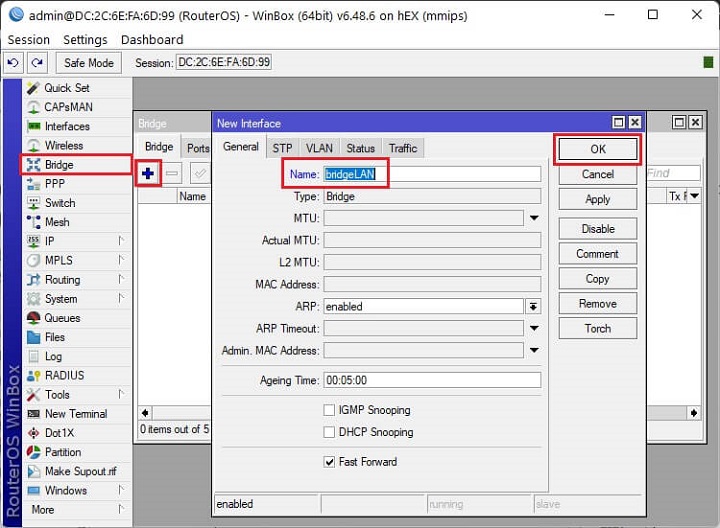The image size is (720, 528).
Task: Click the left scroll arrow in Bridge list
Action: [x=145, y=413]
